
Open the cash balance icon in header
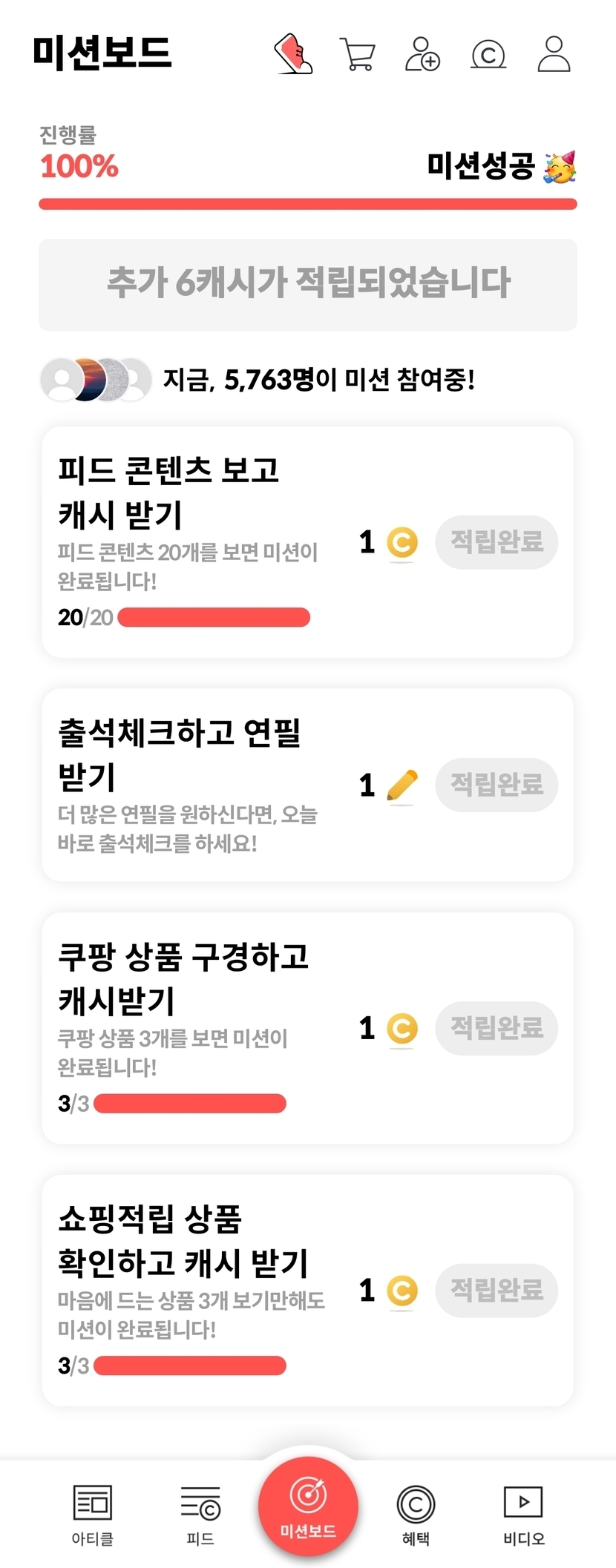[488, 54]
